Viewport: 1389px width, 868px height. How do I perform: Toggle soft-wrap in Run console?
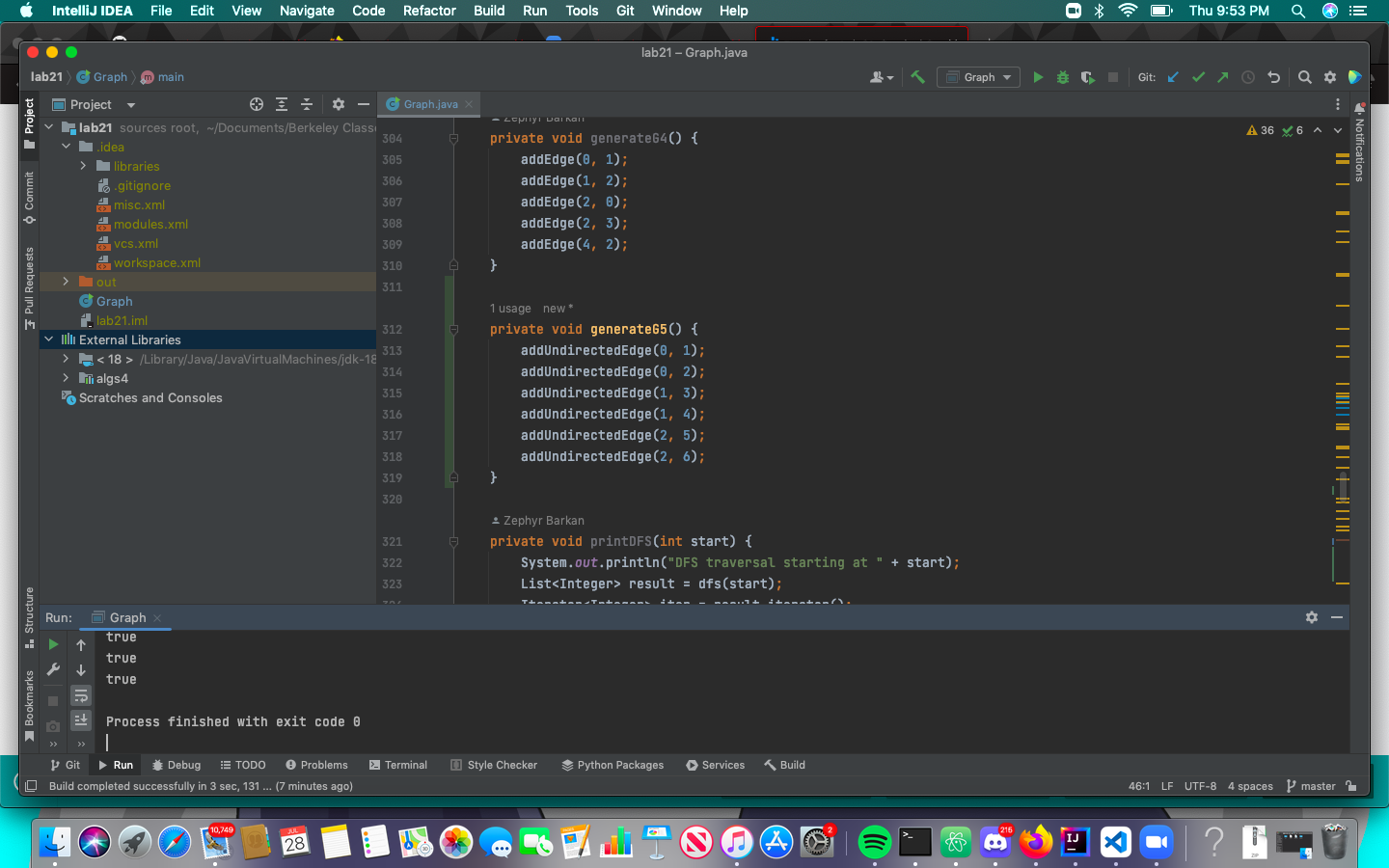coord(81,695)
